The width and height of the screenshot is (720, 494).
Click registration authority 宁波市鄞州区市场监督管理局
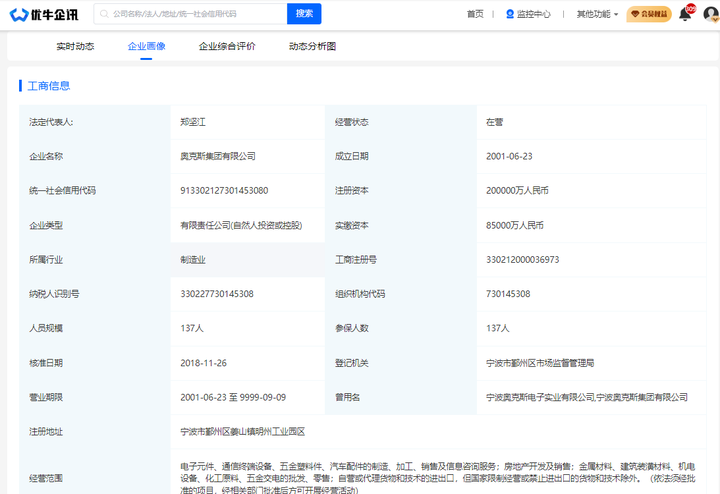pyautogui.click(x=540, y=363)
